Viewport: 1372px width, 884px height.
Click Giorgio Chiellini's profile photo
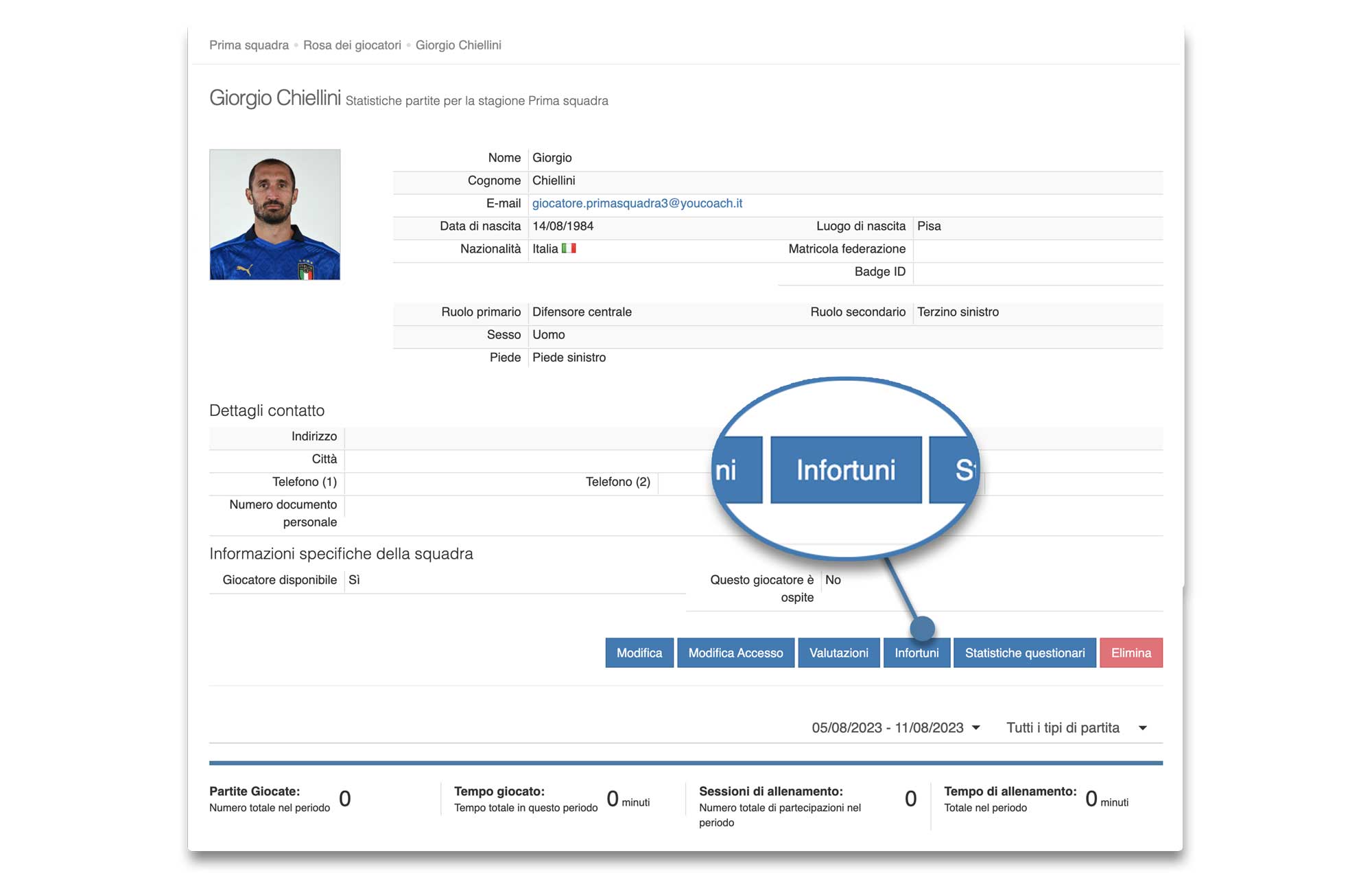[x=274, y=214]
